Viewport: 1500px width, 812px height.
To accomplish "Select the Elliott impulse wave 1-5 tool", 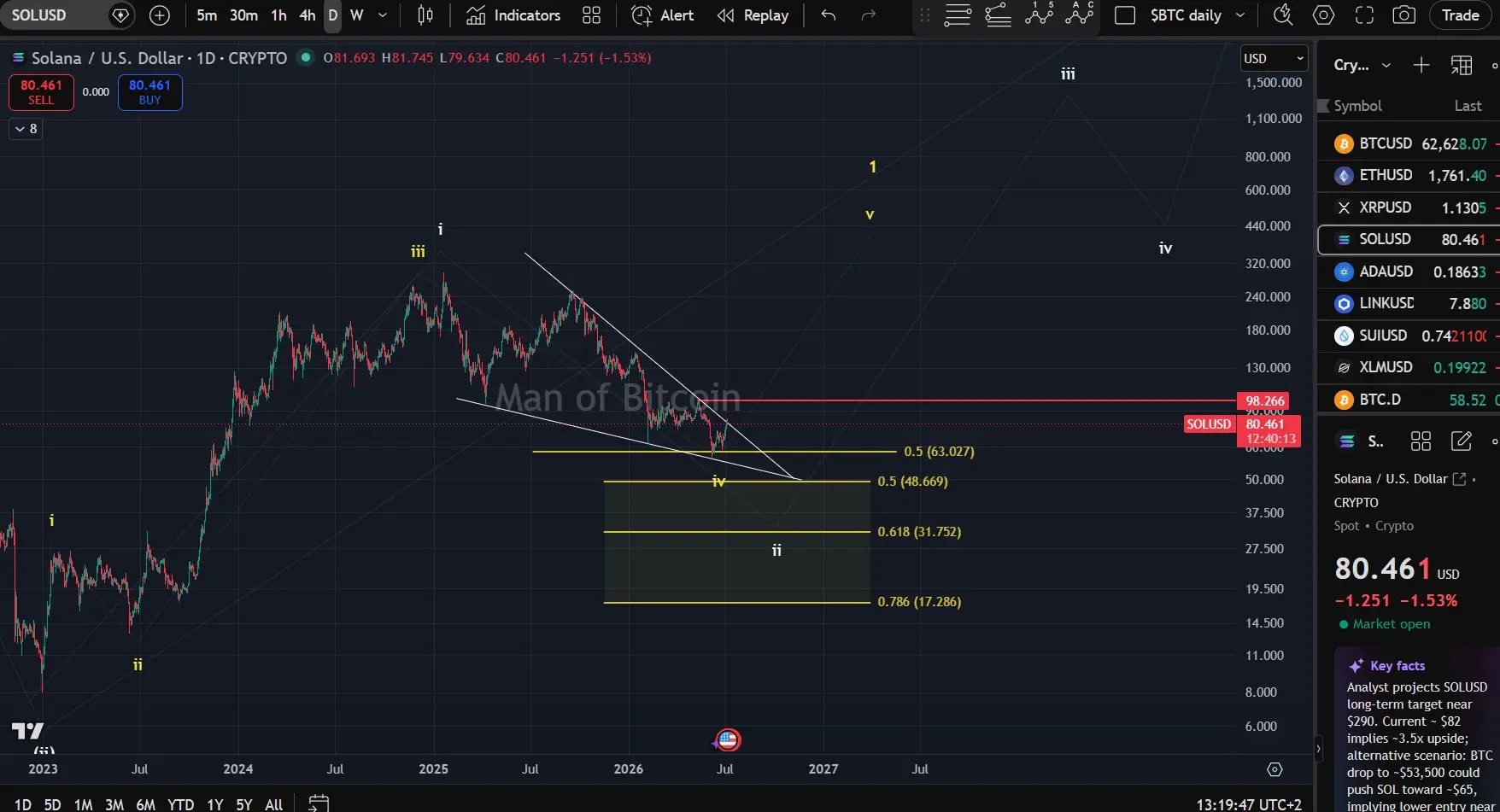I will 1039,15.
